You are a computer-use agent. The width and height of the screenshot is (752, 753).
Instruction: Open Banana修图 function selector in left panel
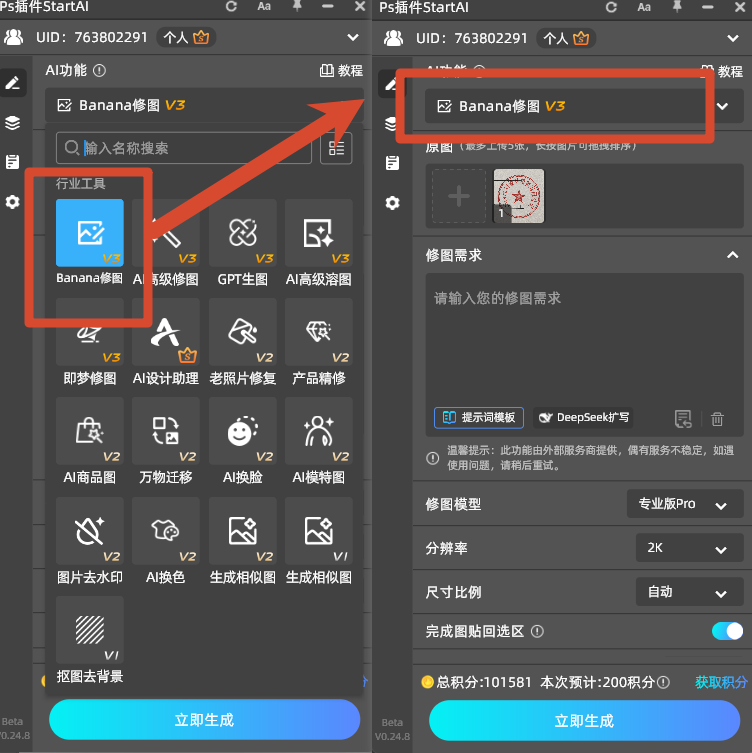[204, 105]
